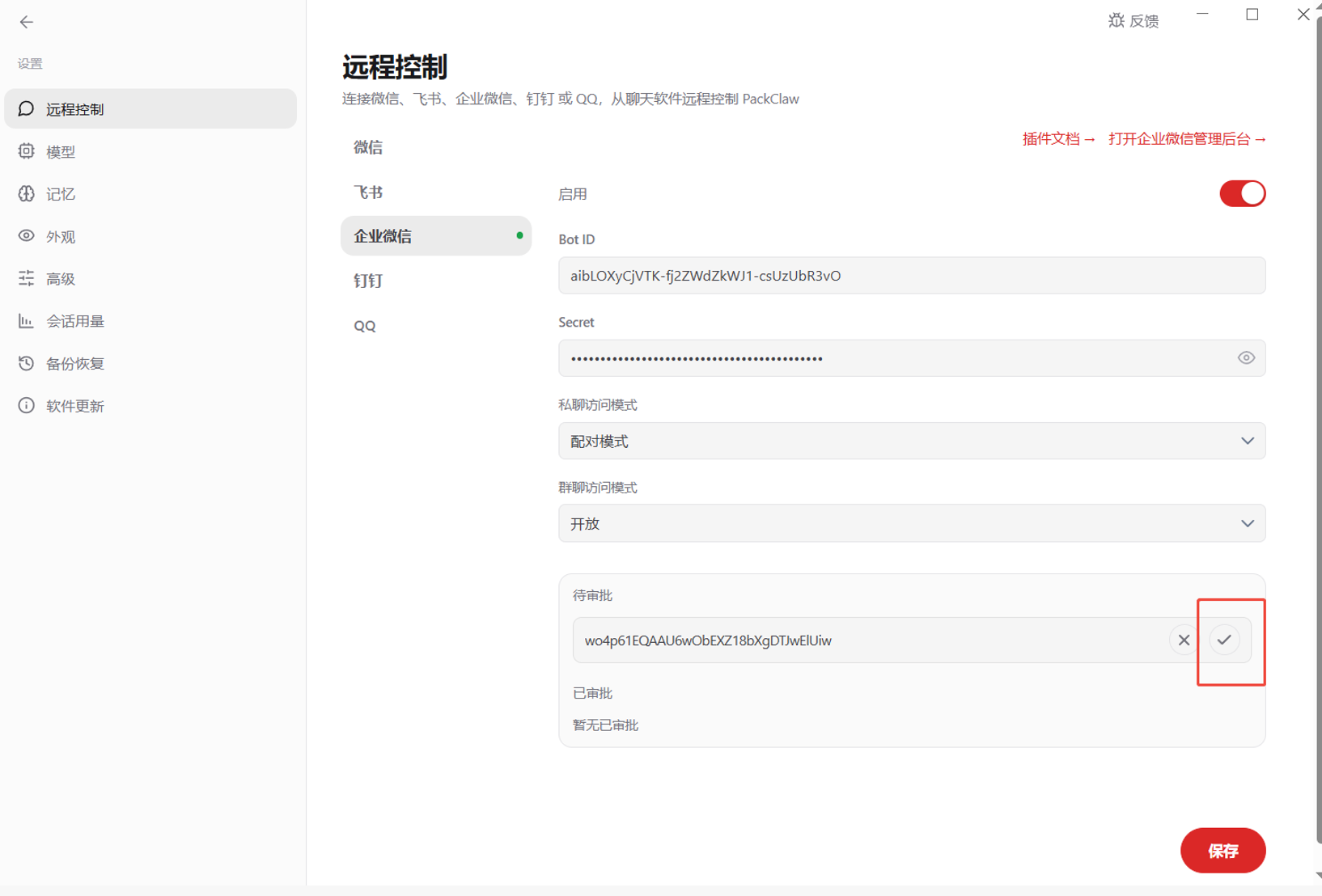The height and width of the screenshot is (896, 1322).
Task: Click the 远程控制 page title
Action: click(395, 66)
